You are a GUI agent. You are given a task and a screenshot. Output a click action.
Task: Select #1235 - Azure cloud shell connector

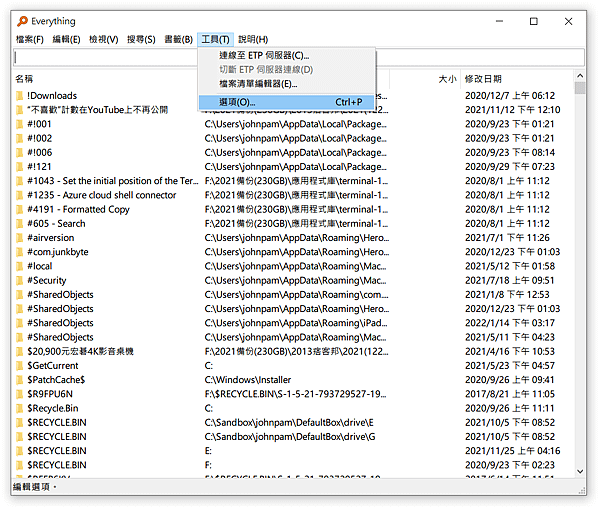102,195
